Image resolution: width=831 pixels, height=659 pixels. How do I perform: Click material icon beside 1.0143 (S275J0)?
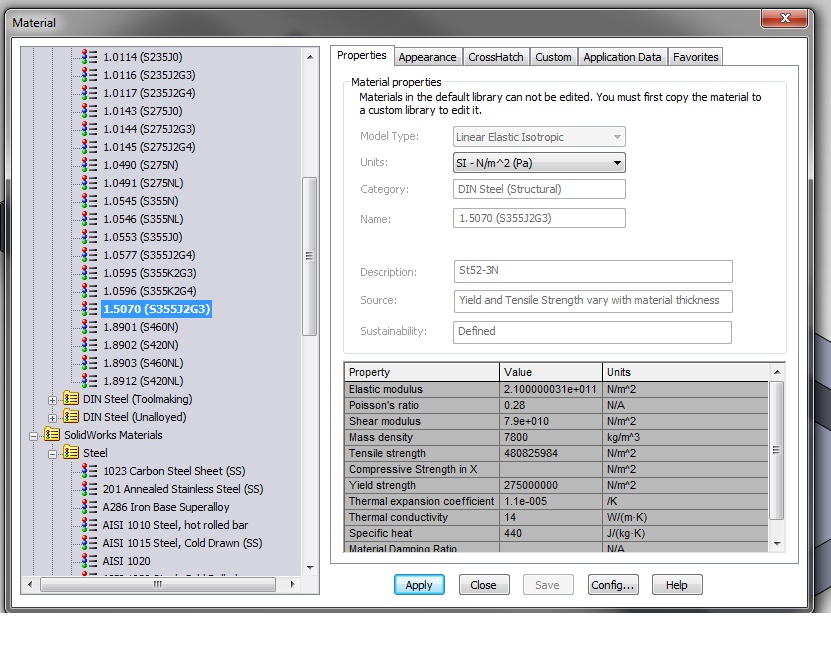[90, 111]
